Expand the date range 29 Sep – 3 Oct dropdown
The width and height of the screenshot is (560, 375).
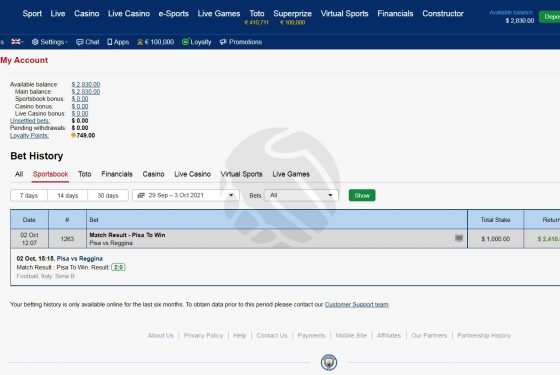point(186,195)
